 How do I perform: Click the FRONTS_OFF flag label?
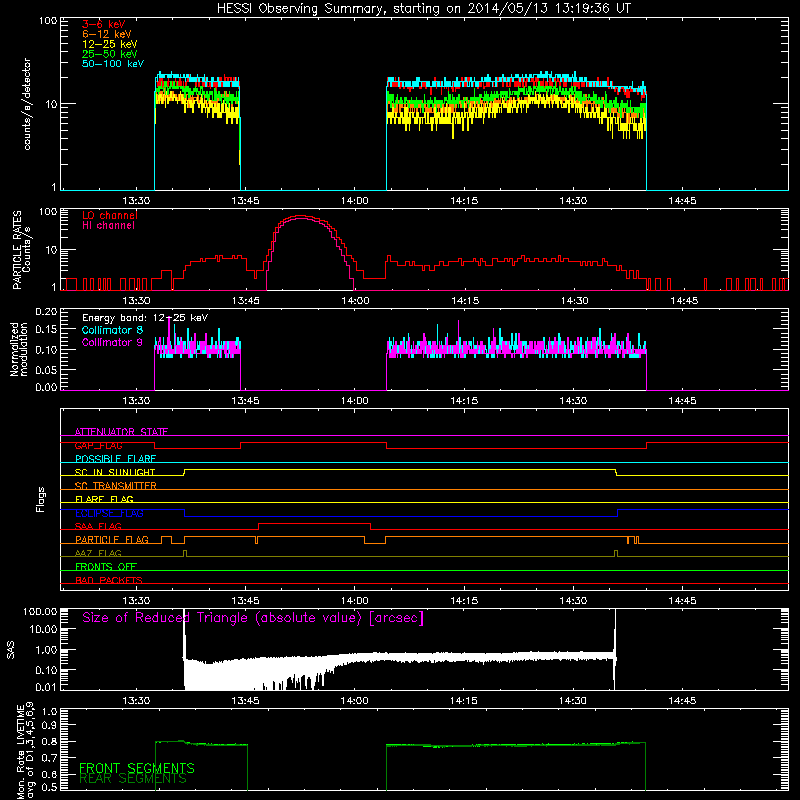point(106,566)
